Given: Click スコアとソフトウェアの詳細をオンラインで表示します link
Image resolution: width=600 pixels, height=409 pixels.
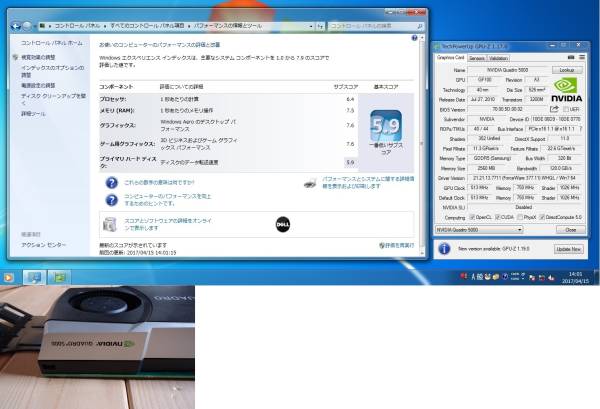Looking at the screenshot, I should (x=168, y=224).
